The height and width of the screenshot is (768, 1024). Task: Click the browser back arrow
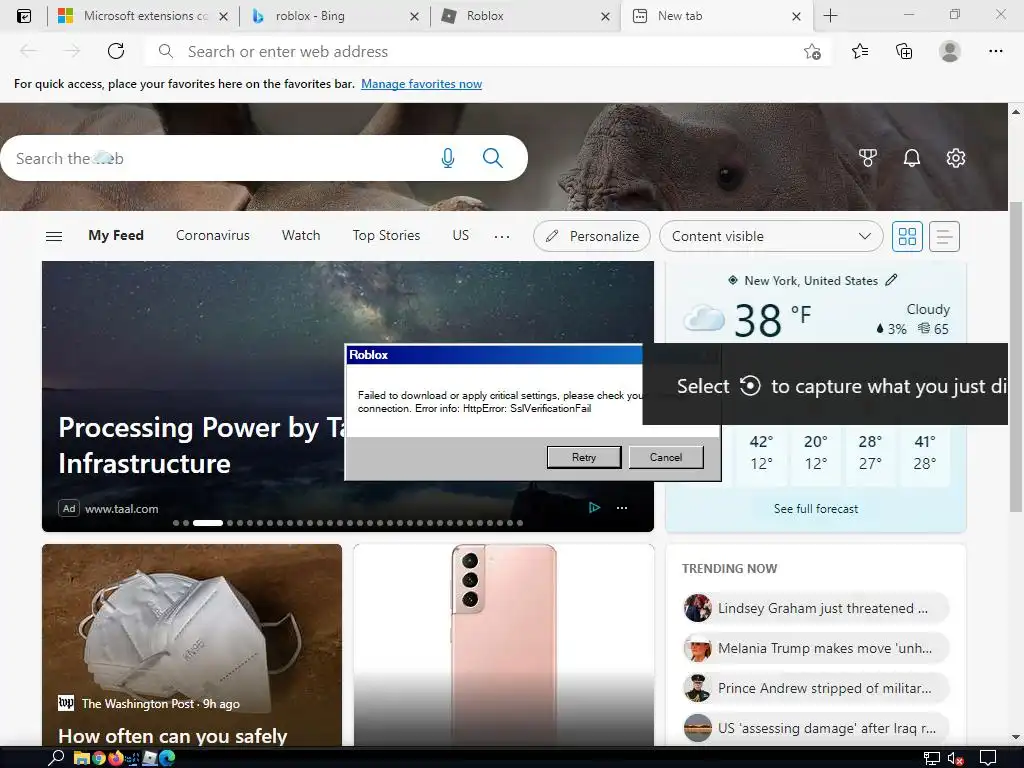tap(28, 51)
